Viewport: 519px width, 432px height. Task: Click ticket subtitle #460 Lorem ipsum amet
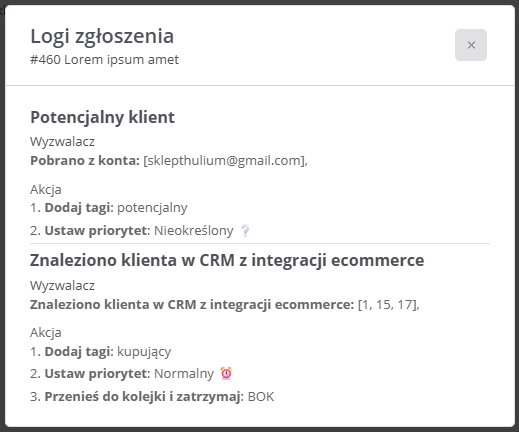(105, 60)
